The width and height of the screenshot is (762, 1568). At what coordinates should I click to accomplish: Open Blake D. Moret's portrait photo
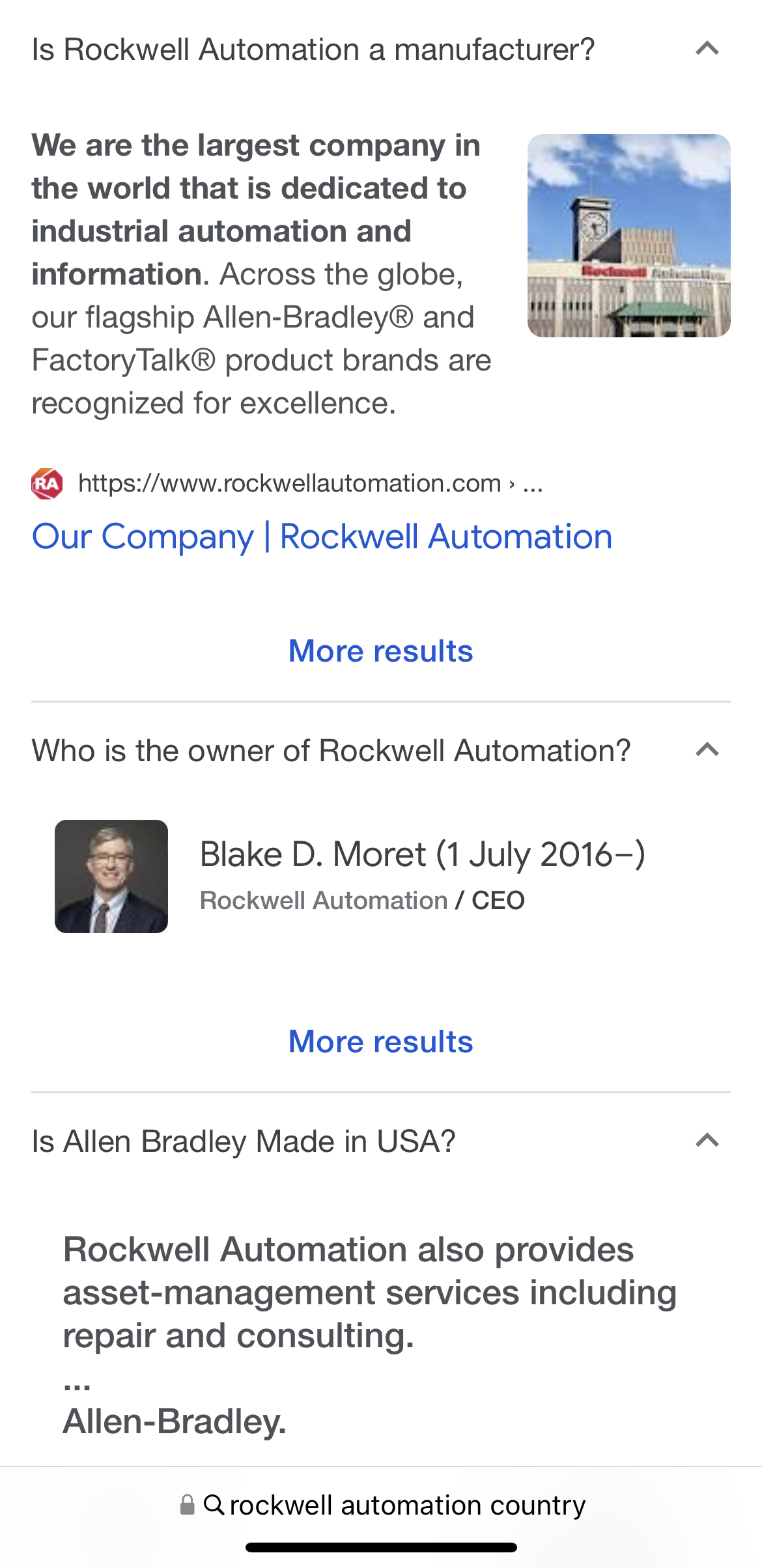coord(111,876)
